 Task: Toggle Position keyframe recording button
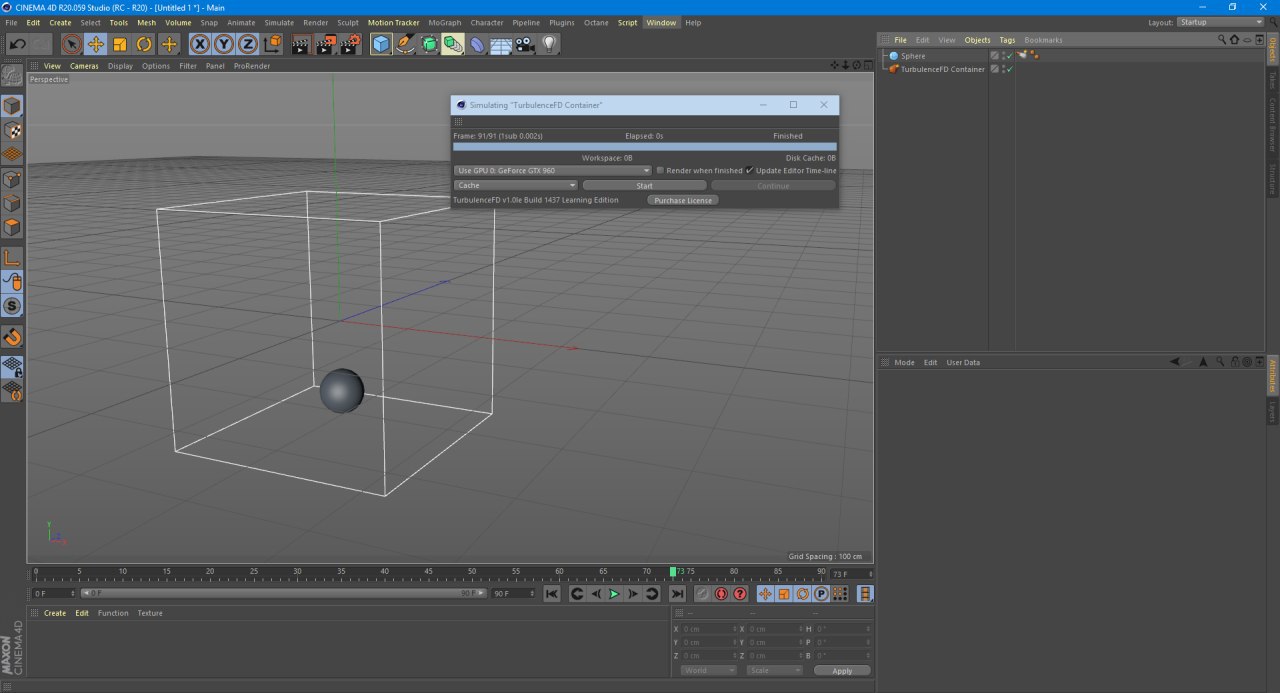tap(765, 594)
